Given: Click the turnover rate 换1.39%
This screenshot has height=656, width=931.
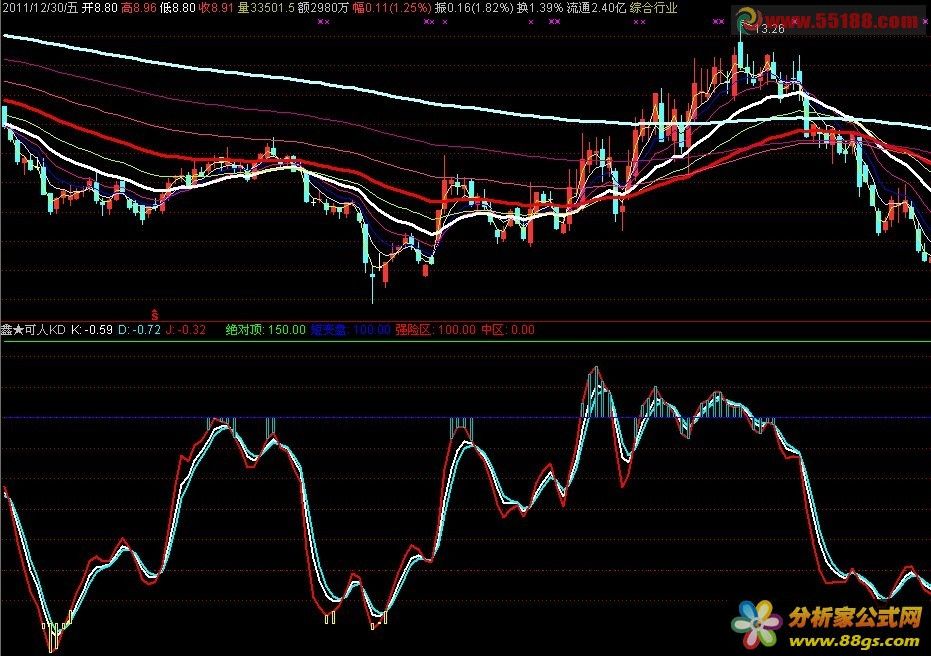Looking at the screenshot, I should (540, 8).
